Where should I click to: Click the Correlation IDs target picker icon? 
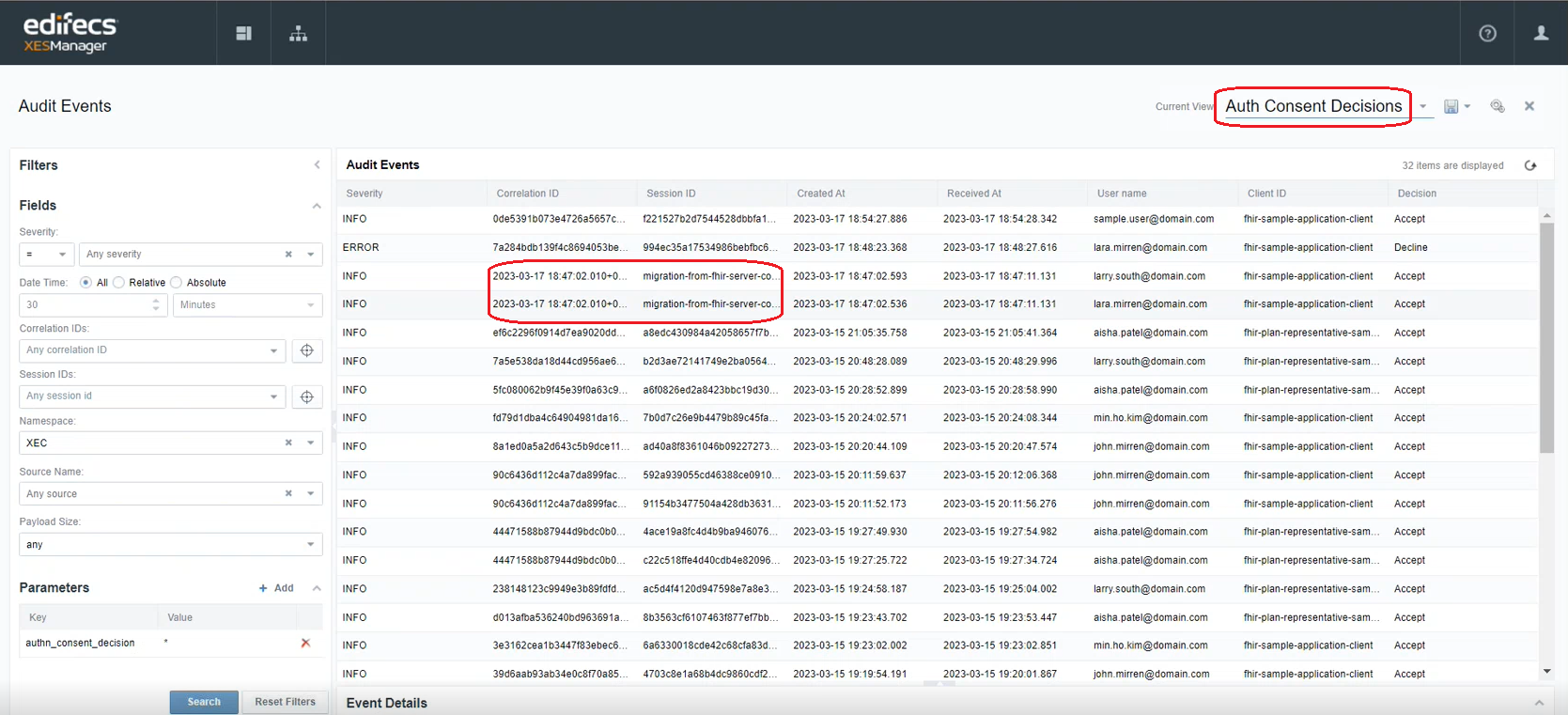[x=306, y=350]
